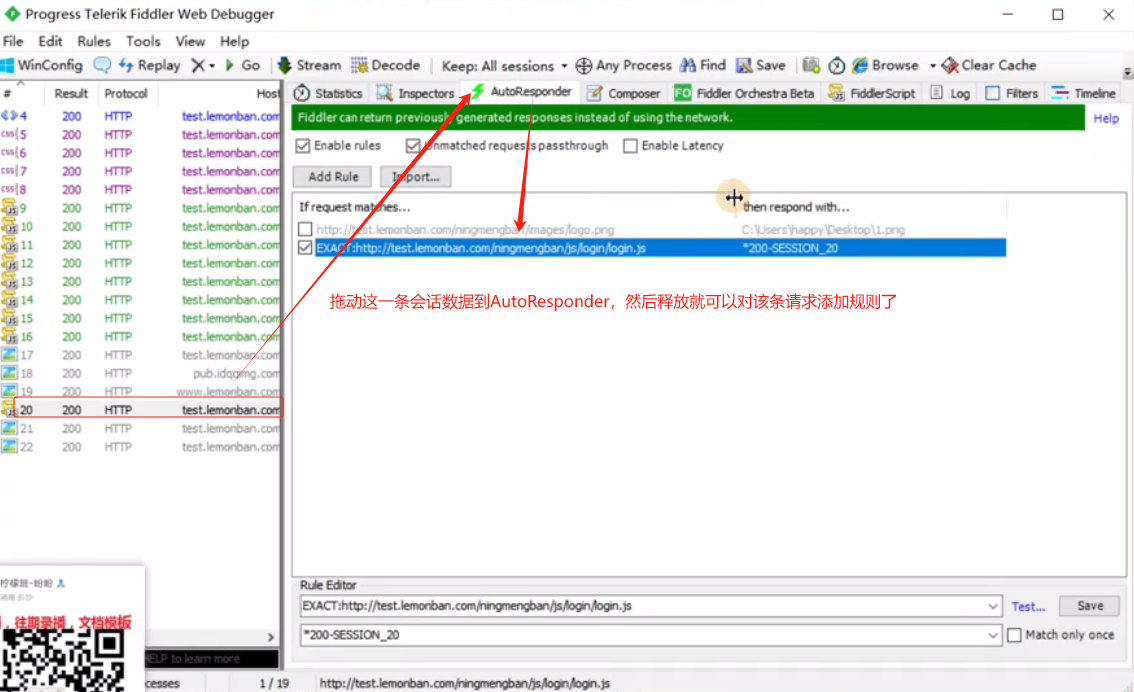Click the Save toolbar icon
Screen dimensions: 1134x692
coord(761,65)
